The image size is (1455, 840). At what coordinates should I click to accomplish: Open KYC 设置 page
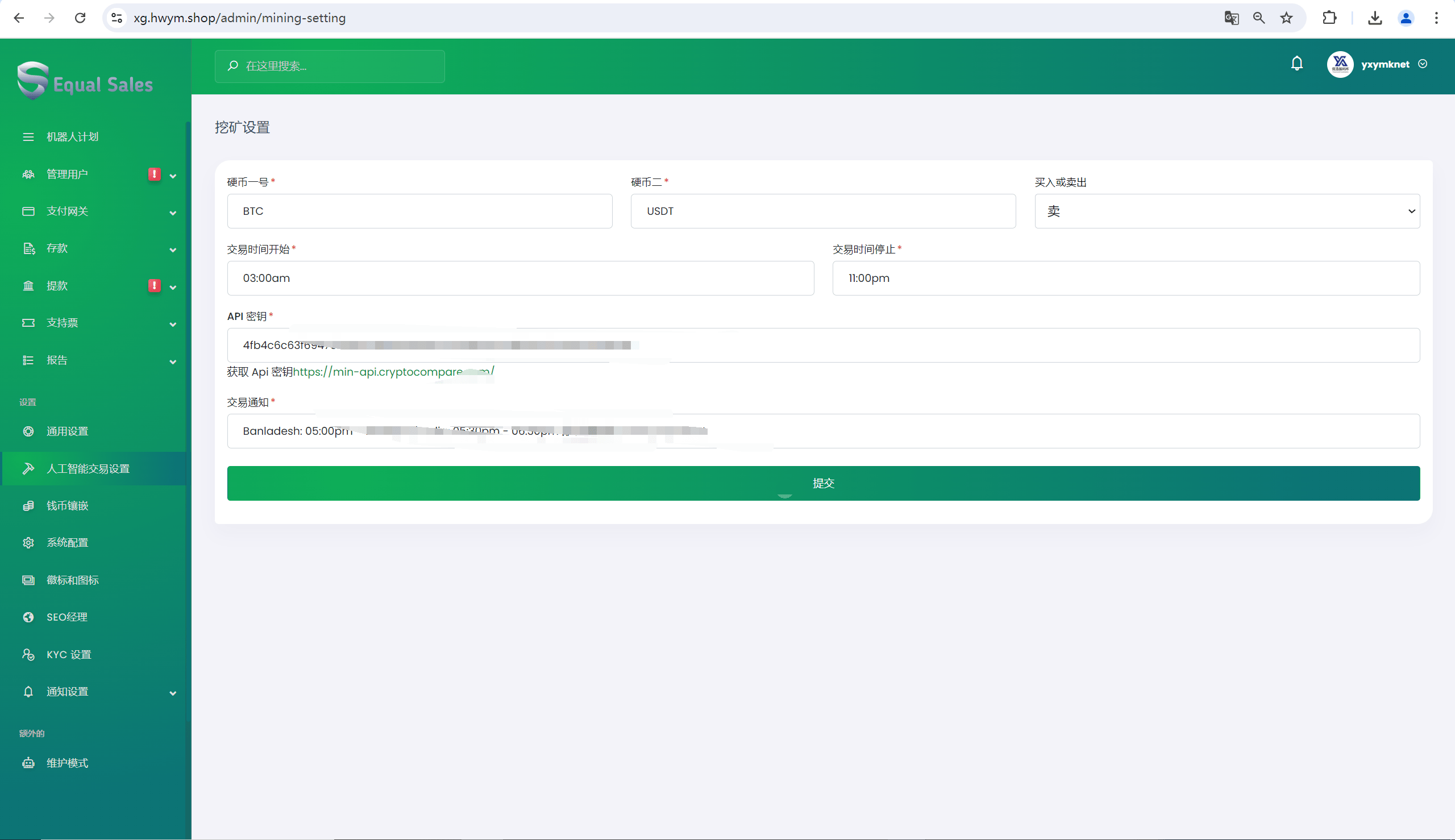[x=69, y=655]
